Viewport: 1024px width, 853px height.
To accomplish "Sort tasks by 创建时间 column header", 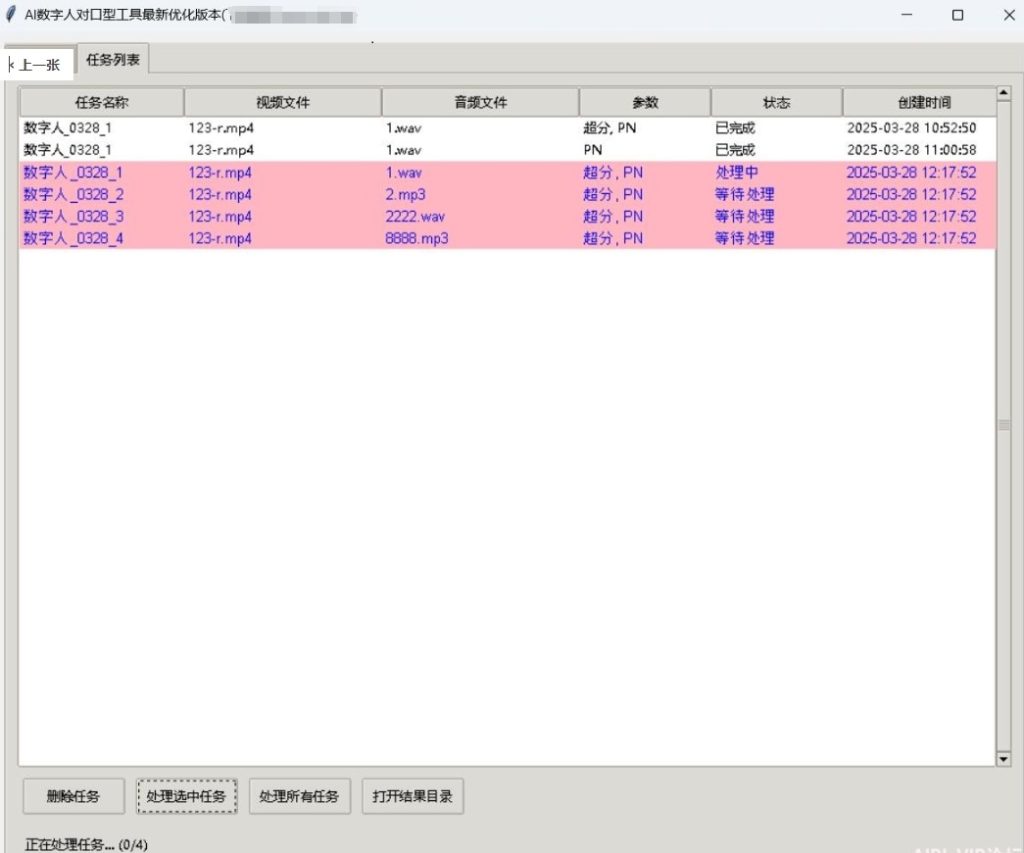I will (918, 102).
